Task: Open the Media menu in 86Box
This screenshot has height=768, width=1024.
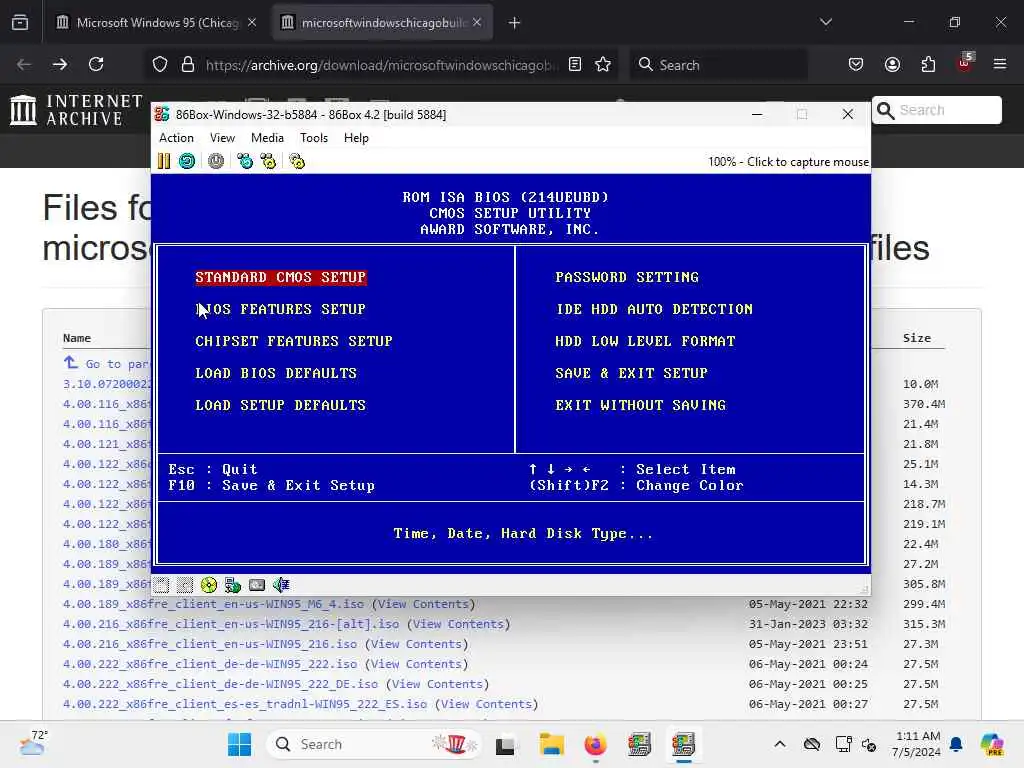Action: pyautogui.click(x=267, y=138)
